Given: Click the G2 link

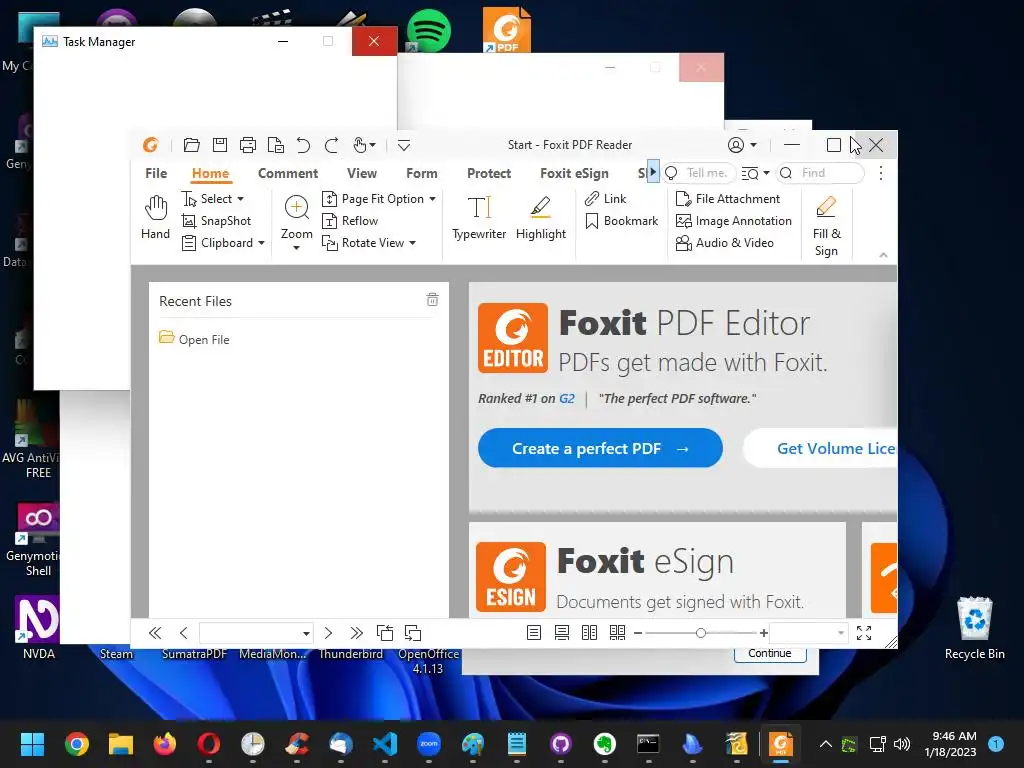Looking at the screenshot, I should coord(567,398).
